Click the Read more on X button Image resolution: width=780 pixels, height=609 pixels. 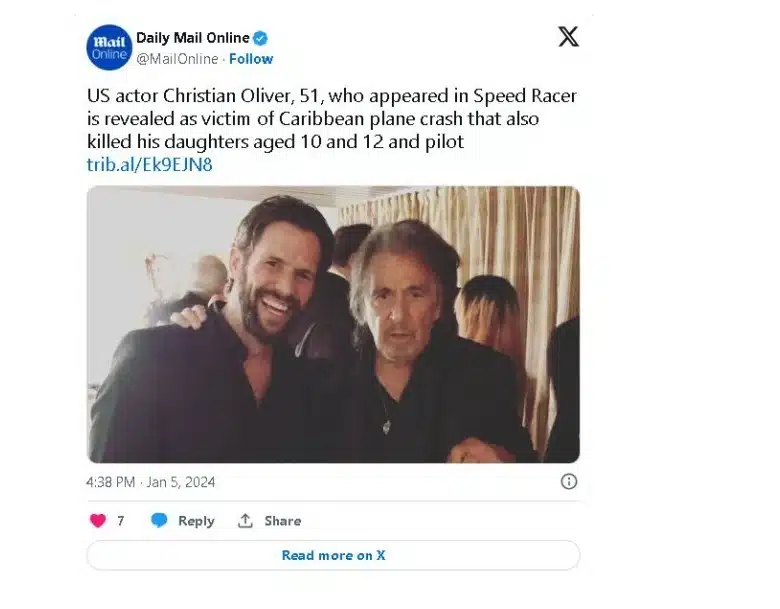click(333, 555)
